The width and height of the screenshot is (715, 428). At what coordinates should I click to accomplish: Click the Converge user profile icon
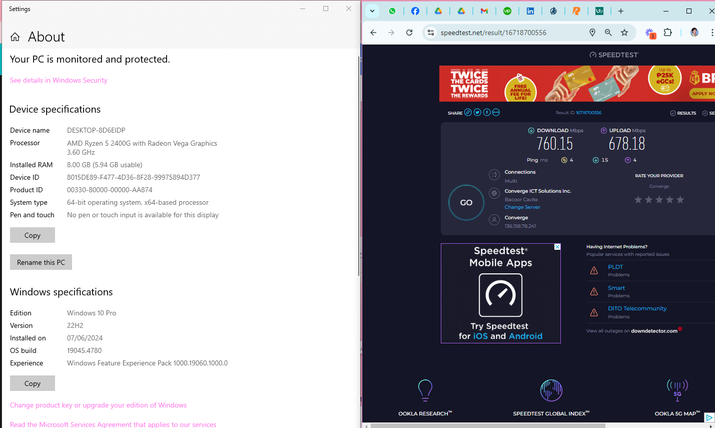[494, 220]
